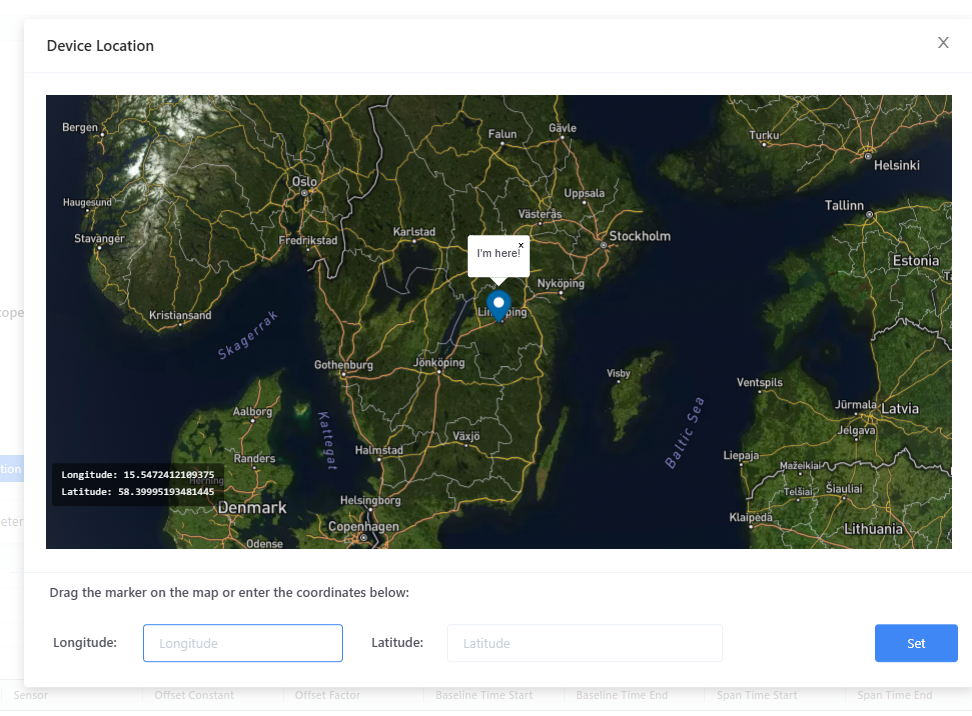Click Kristiansand on the map
Image resolution: width=972 pixels, height=716 pixels.
[x=180, y=315]
